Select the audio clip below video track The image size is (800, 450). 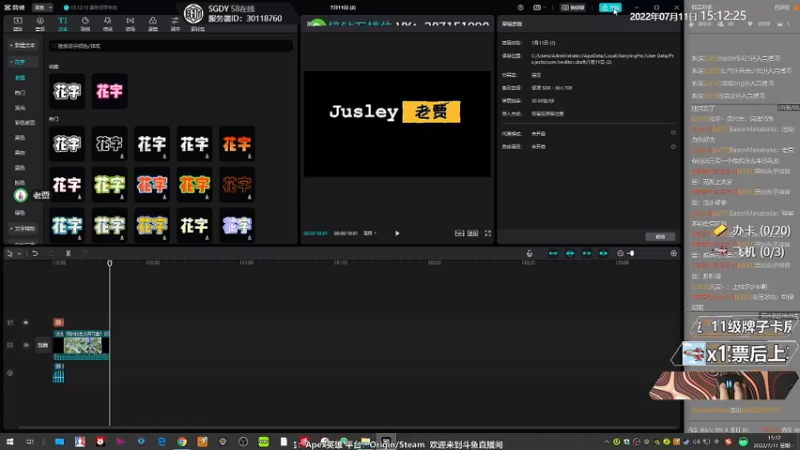pos(59,373)
